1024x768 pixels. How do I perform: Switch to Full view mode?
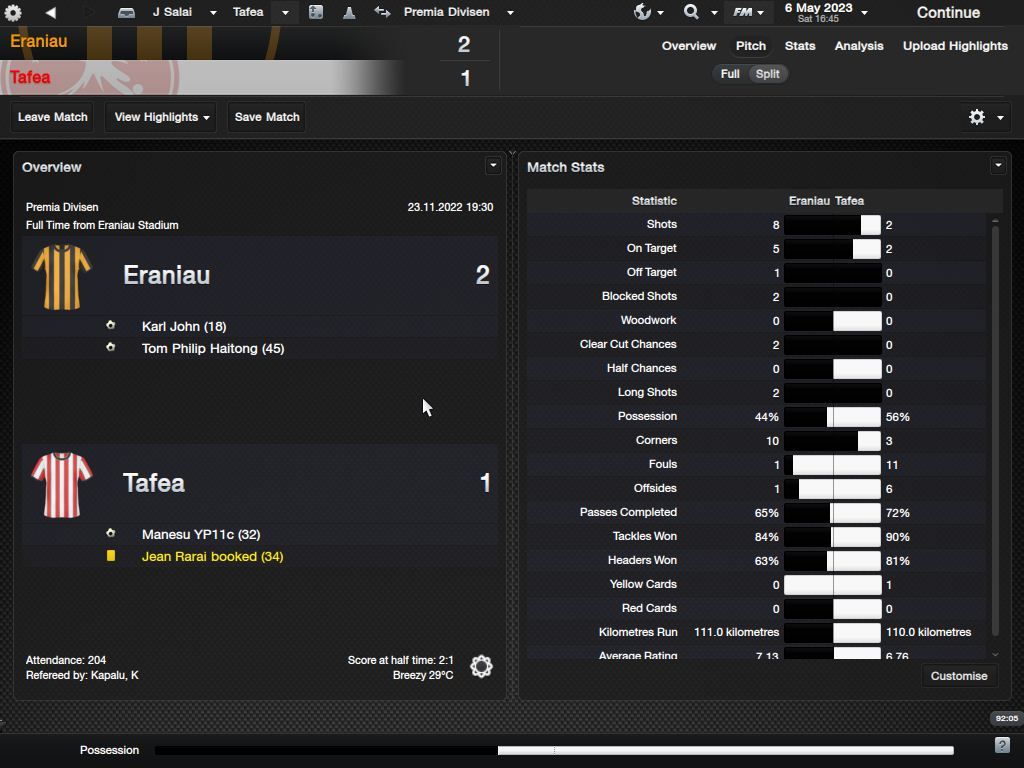click(x=730, y=74)
